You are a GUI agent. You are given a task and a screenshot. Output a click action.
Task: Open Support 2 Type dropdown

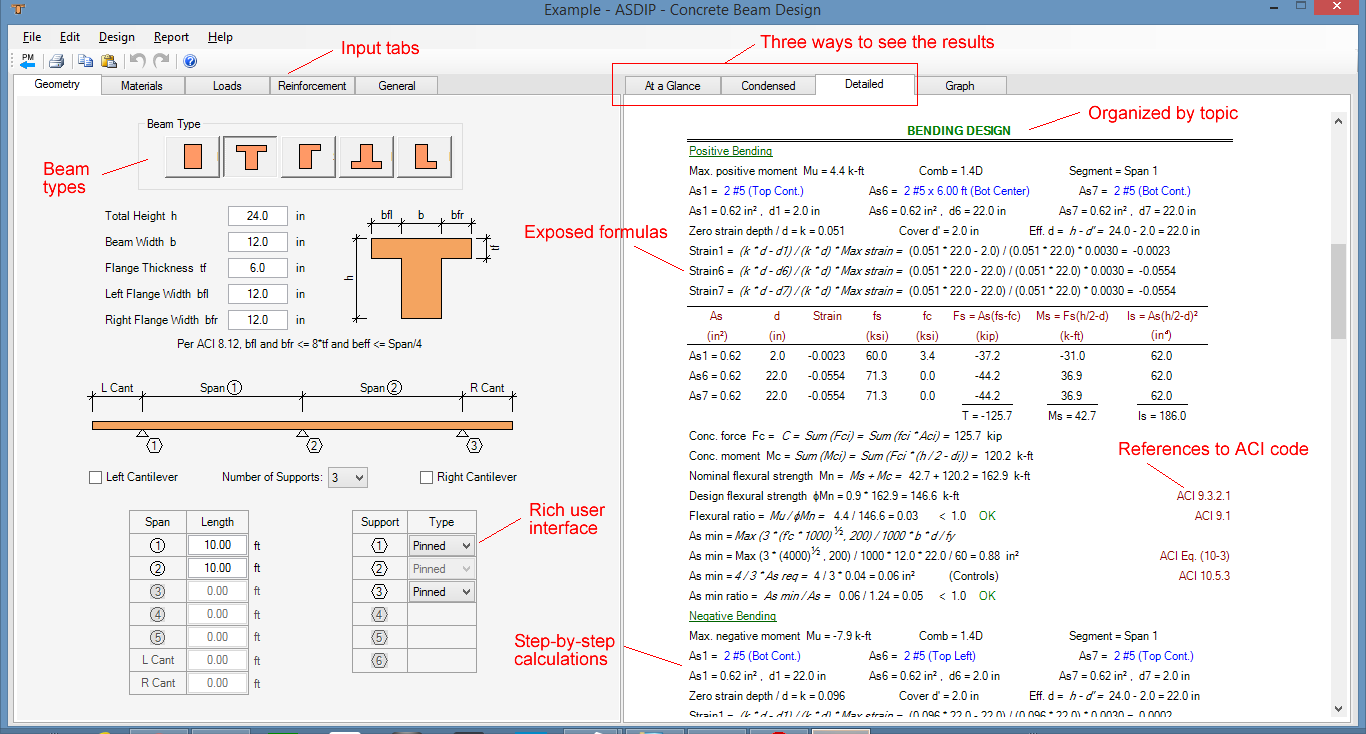tap(441, 568)
